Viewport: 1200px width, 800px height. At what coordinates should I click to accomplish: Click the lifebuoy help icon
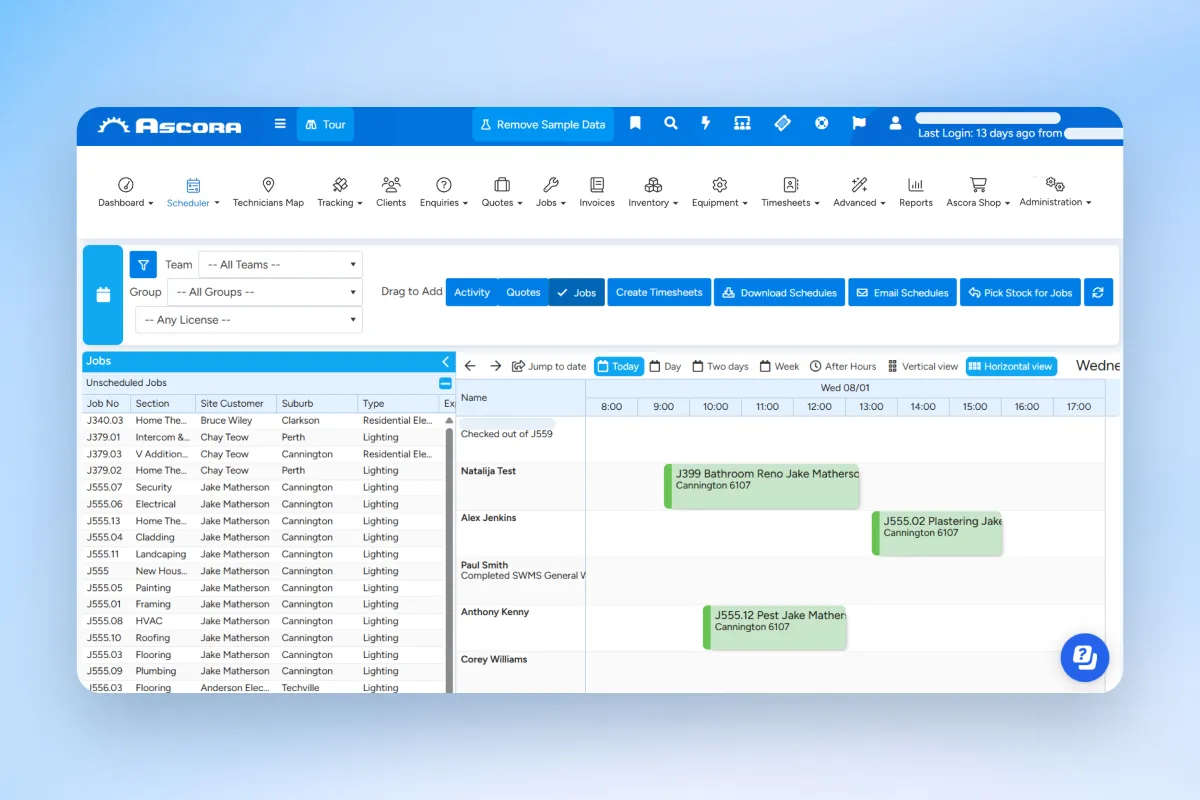(x=822, y=124)
